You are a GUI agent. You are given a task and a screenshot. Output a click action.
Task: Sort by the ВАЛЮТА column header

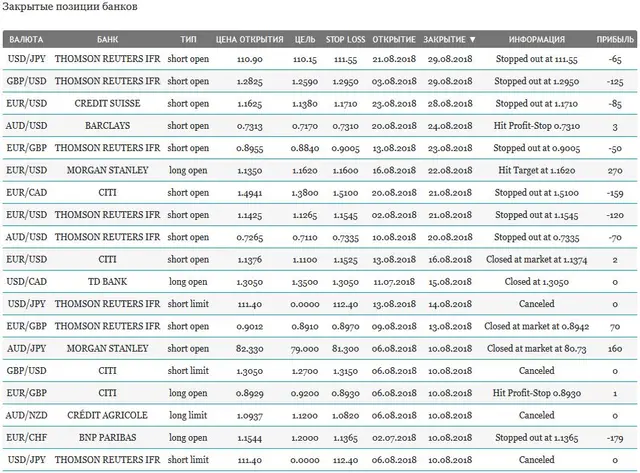26,40
